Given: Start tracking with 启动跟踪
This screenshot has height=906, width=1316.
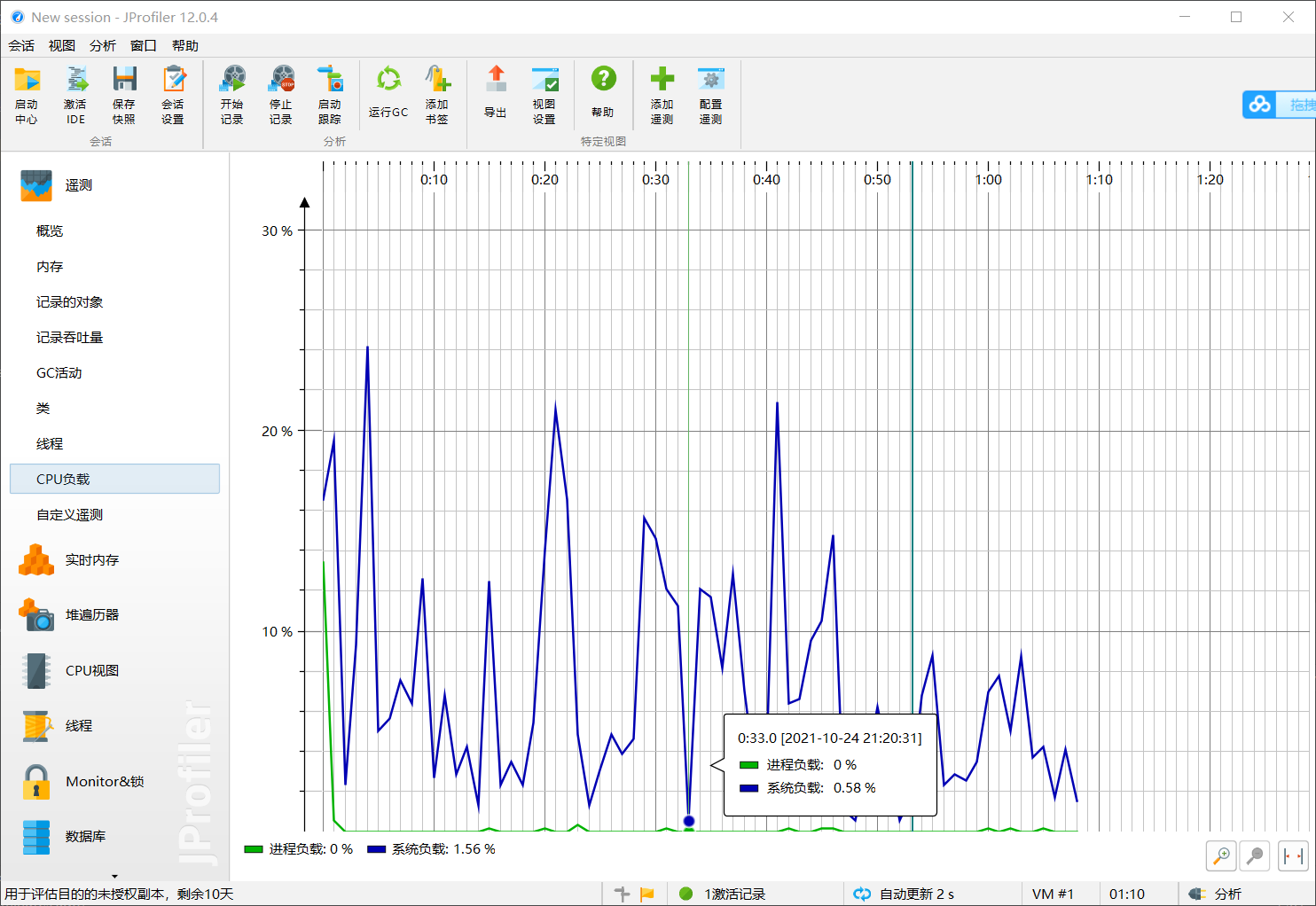Looking at the screenshot, I should click(x=330, y=95).
